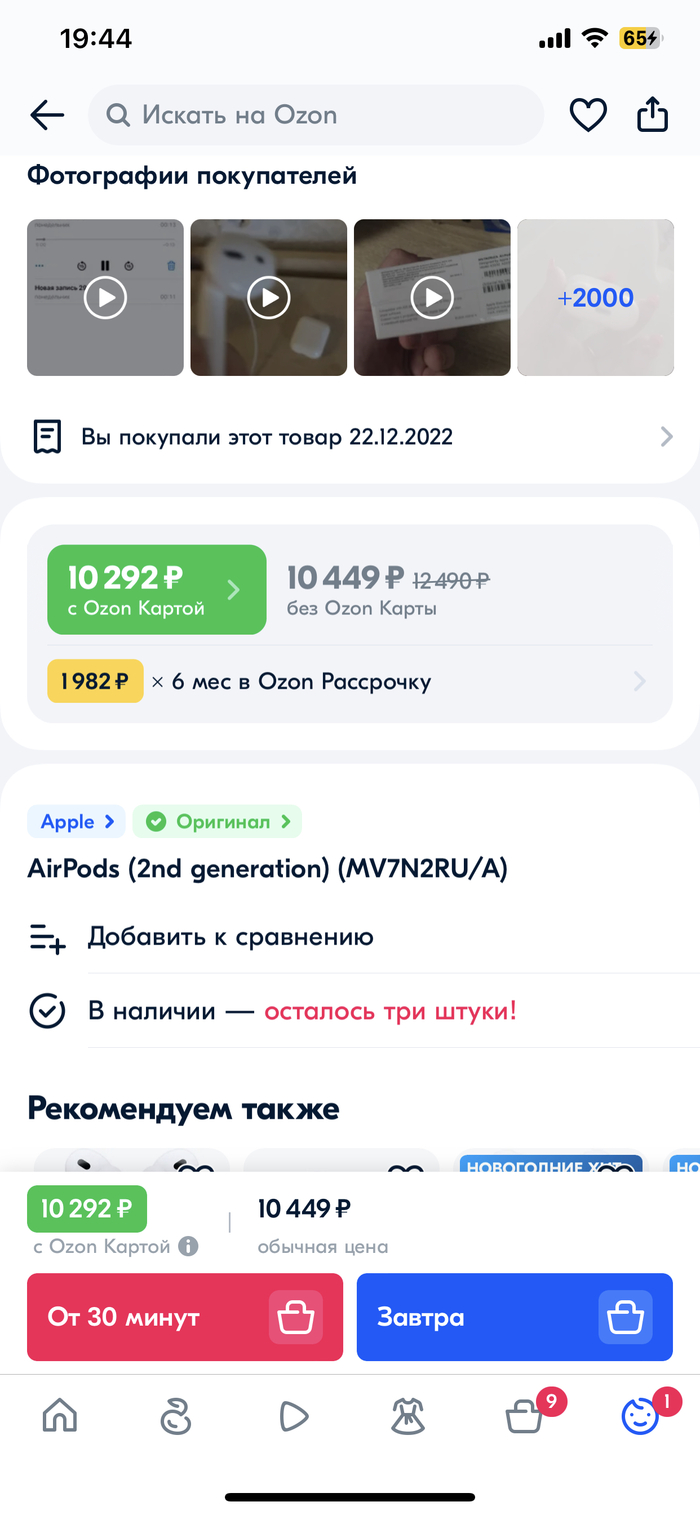The height and width of the screenshot is (1515, 700).
Task: Open the Apple brand tag
Action: (x=76, y=822)
